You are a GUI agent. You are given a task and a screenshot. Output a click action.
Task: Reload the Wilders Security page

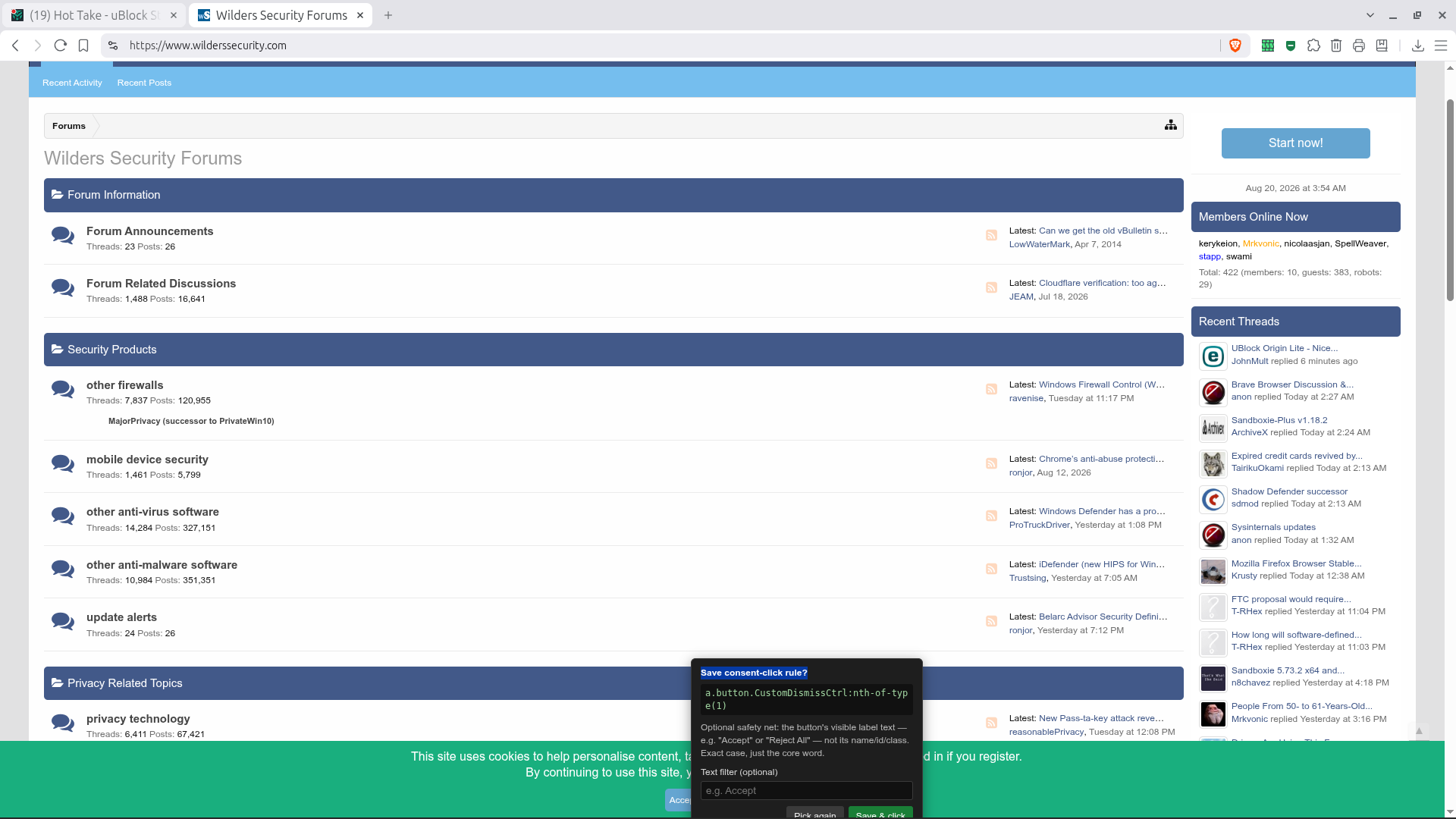point(61,45)
